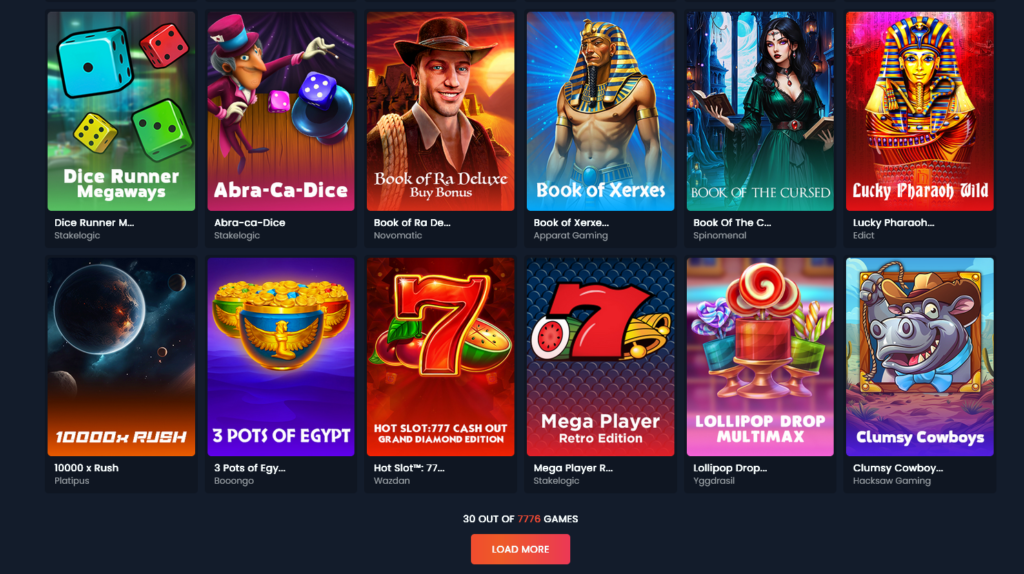
Task: Click the Novomatic provider label
Action: point(398,236)
